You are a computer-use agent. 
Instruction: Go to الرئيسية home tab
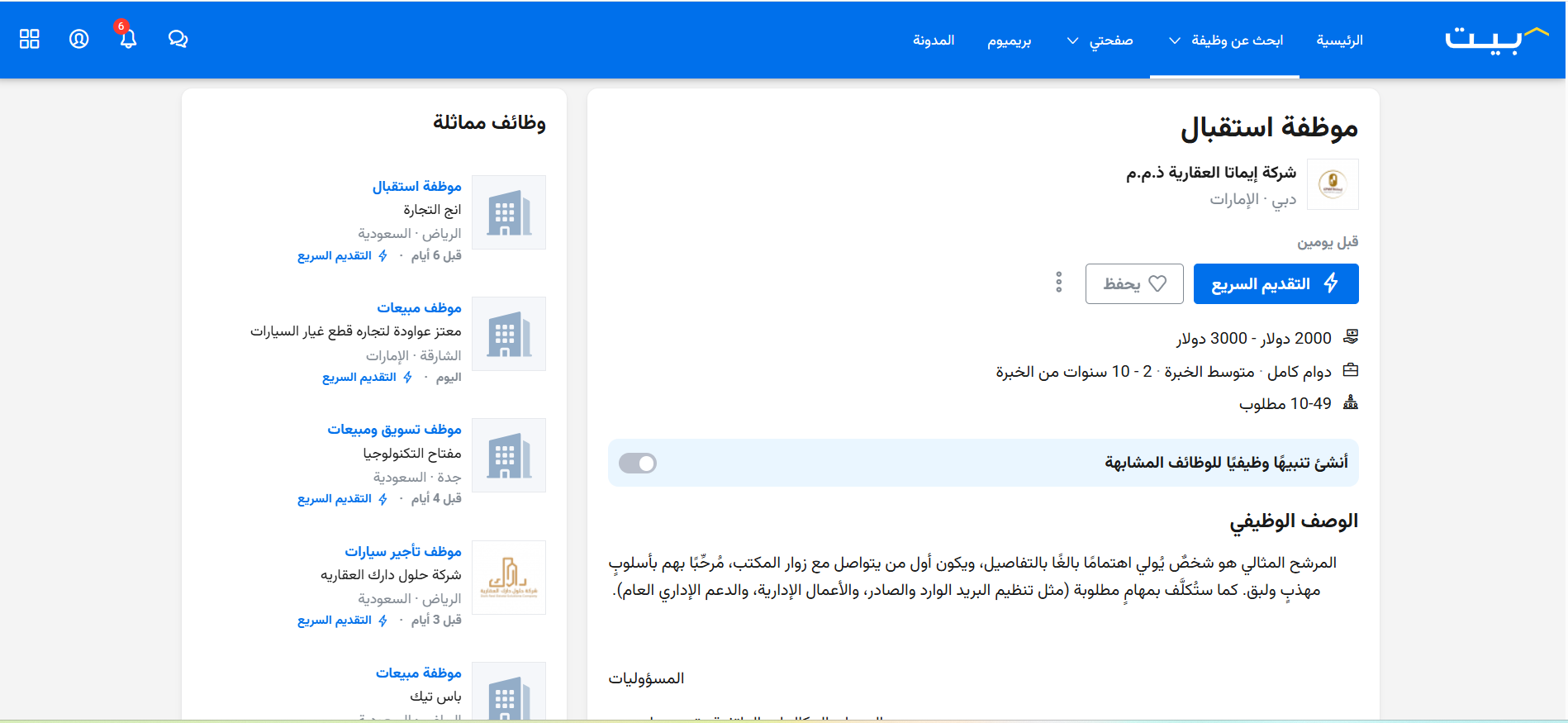1339,40
